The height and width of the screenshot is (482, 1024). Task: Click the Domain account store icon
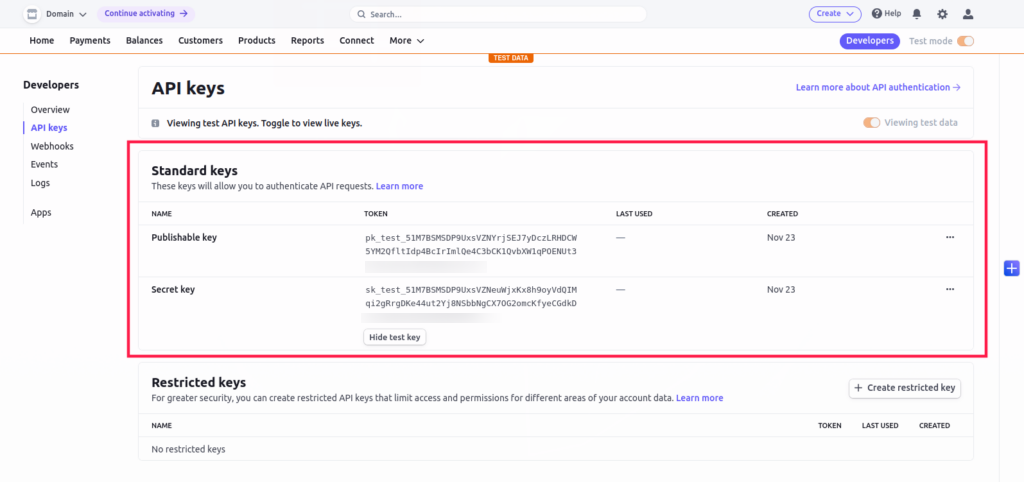(32, 14)
